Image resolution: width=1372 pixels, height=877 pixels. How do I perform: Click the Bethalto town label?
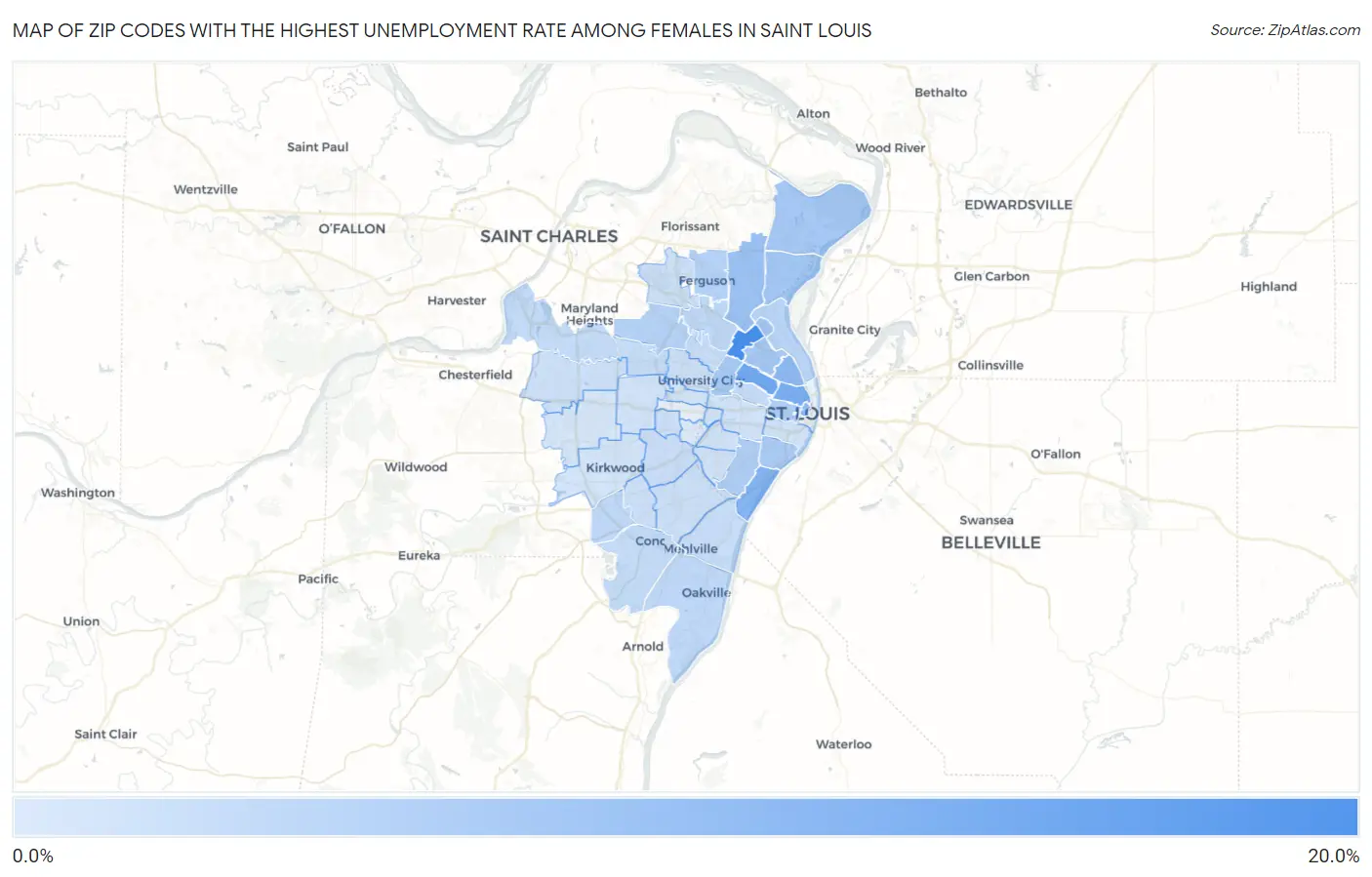pyautogui.click(x=941, y=93)
